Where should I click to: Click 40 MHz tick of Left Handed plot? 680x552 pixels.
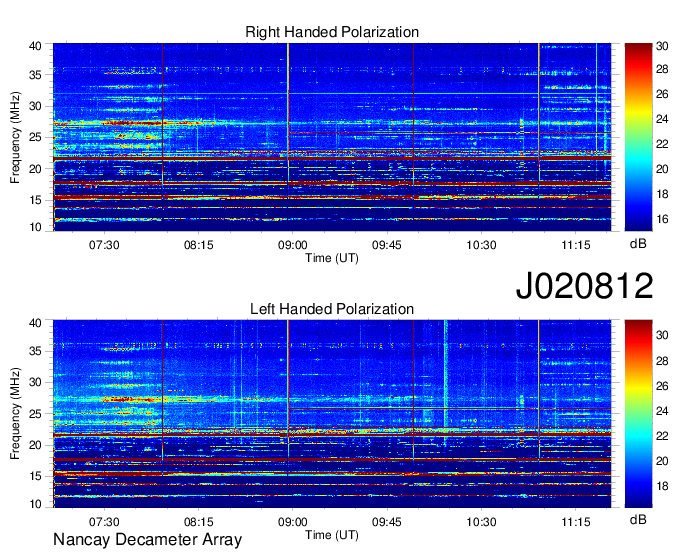[x=35, y=323]
